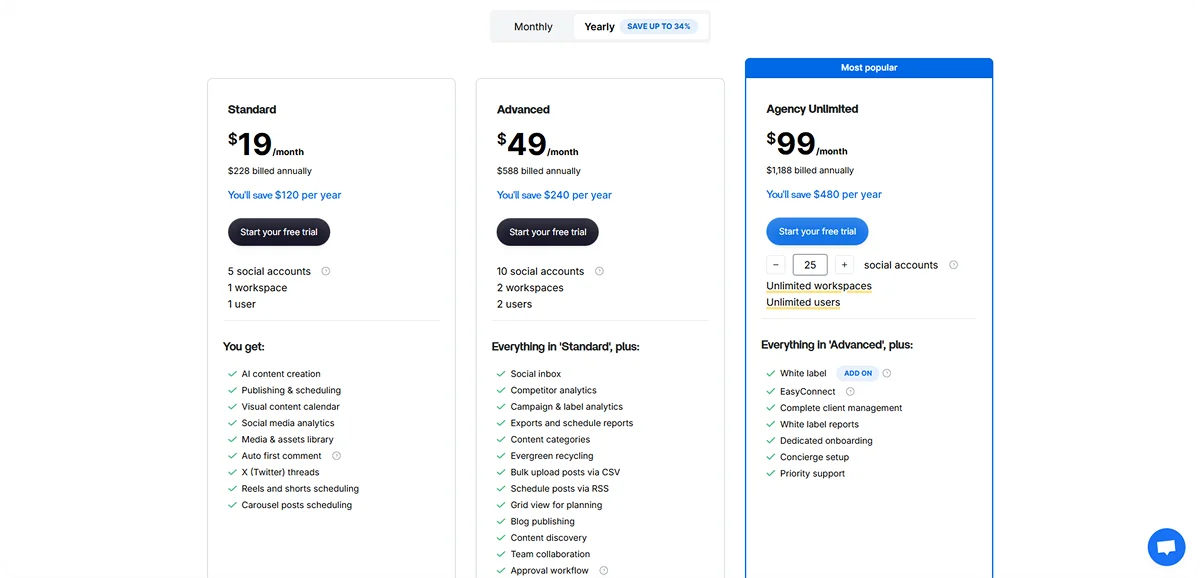The height and width of the screenshot is (578, 1200).
Task: Switch to Monthly billing
Action: [x=532, y=26]
